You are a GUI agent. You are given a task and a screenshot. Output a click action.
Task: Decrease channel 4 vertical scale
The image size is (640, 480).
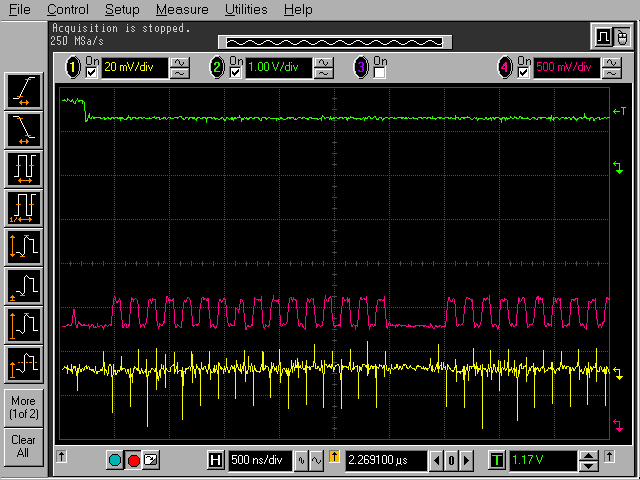(611, 73)
